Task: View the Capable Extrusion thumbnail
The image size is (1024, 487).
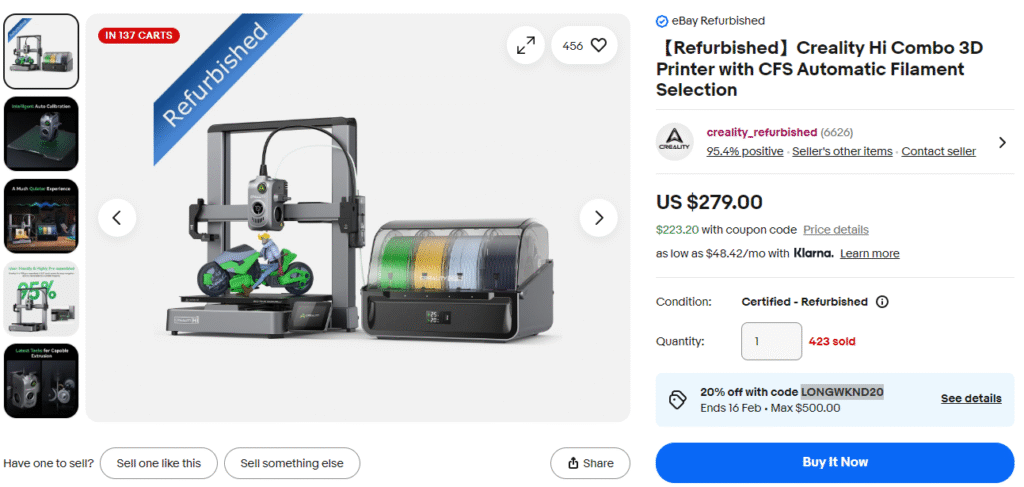Action: click(x=41, y=380)
